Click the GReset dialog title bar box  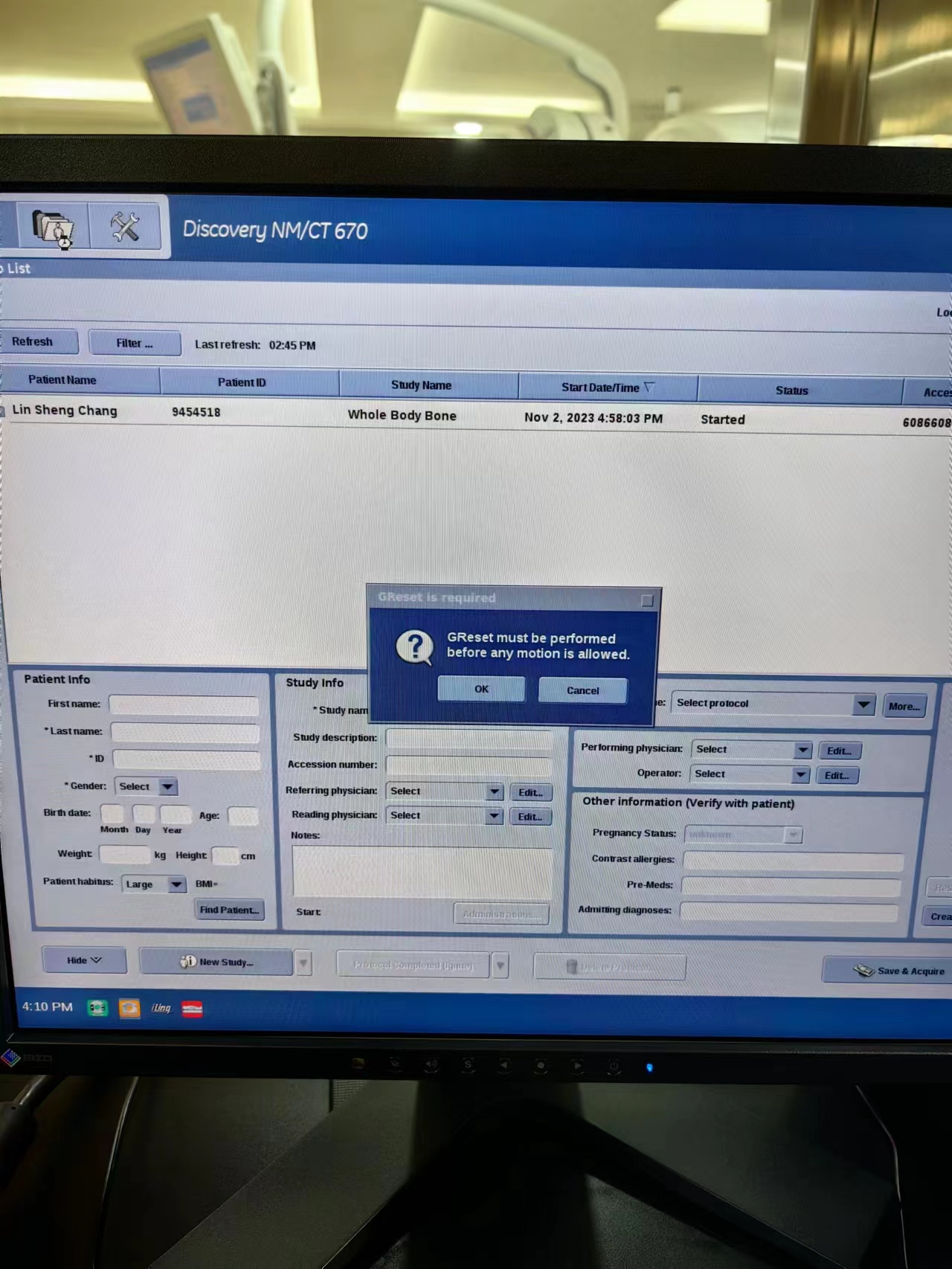tap(647, 600)
